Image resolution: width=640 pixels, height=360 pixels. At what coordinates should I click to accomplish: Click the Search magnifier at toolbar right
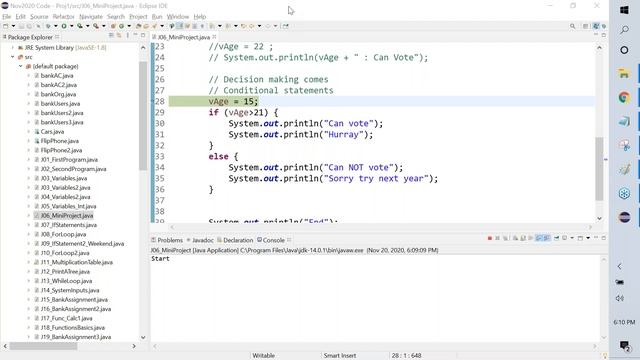coord(573,26)
